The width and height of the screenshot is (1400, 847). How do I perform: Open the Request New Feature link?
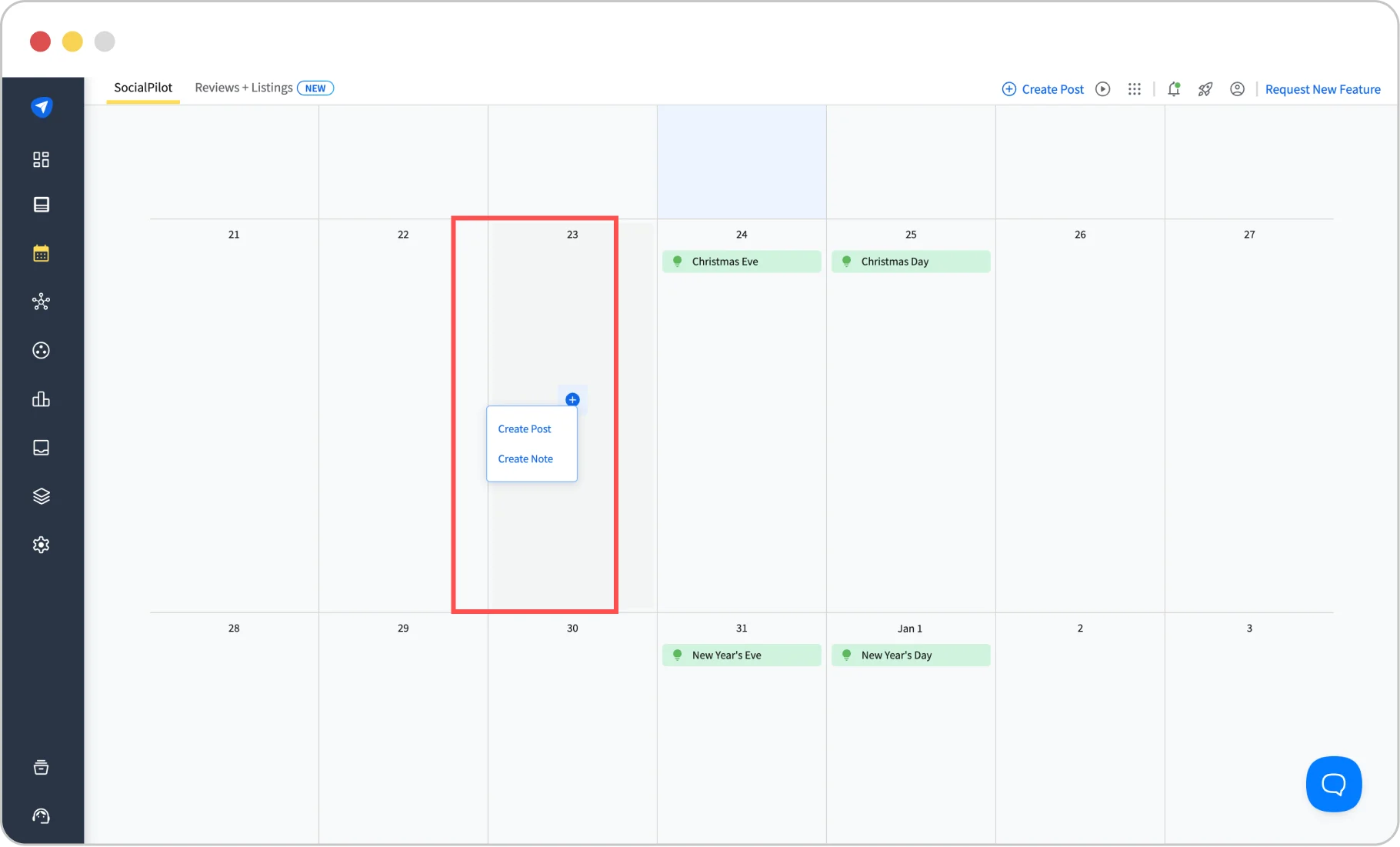pyautogui.click(x=1322, y=89)
